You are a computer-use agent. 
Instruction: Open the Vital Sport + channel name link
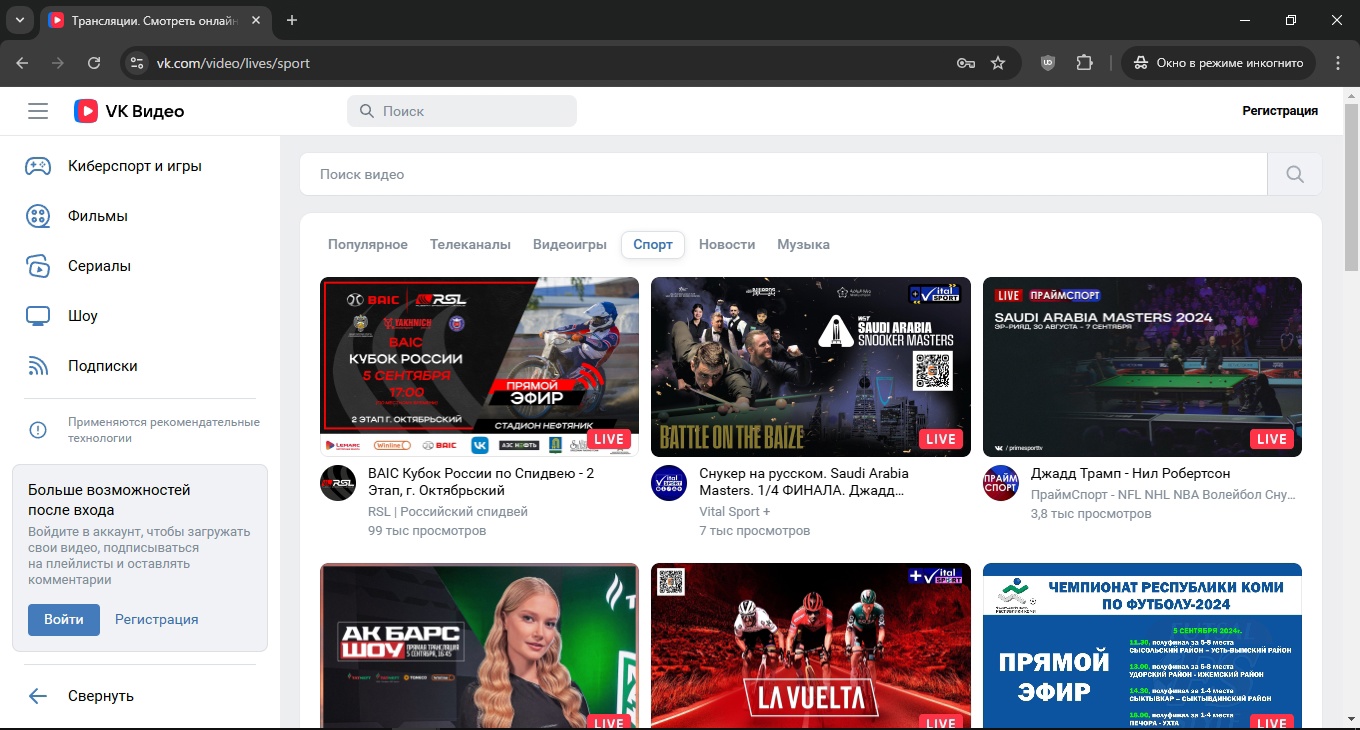coord(735,512)
